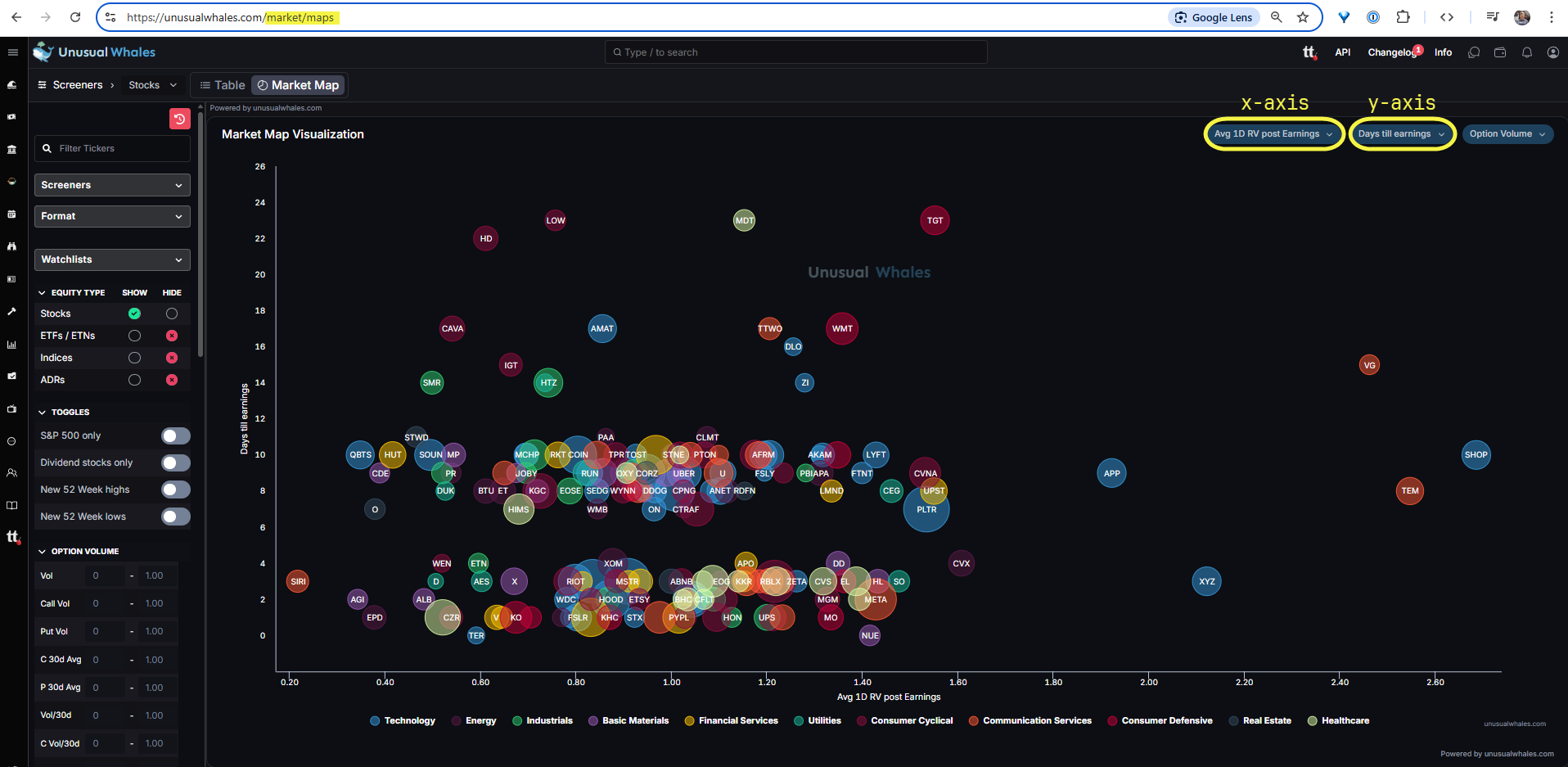Toggle Technology sector in chart legend
1568x767 pixels.
click(x=403, y=721)
